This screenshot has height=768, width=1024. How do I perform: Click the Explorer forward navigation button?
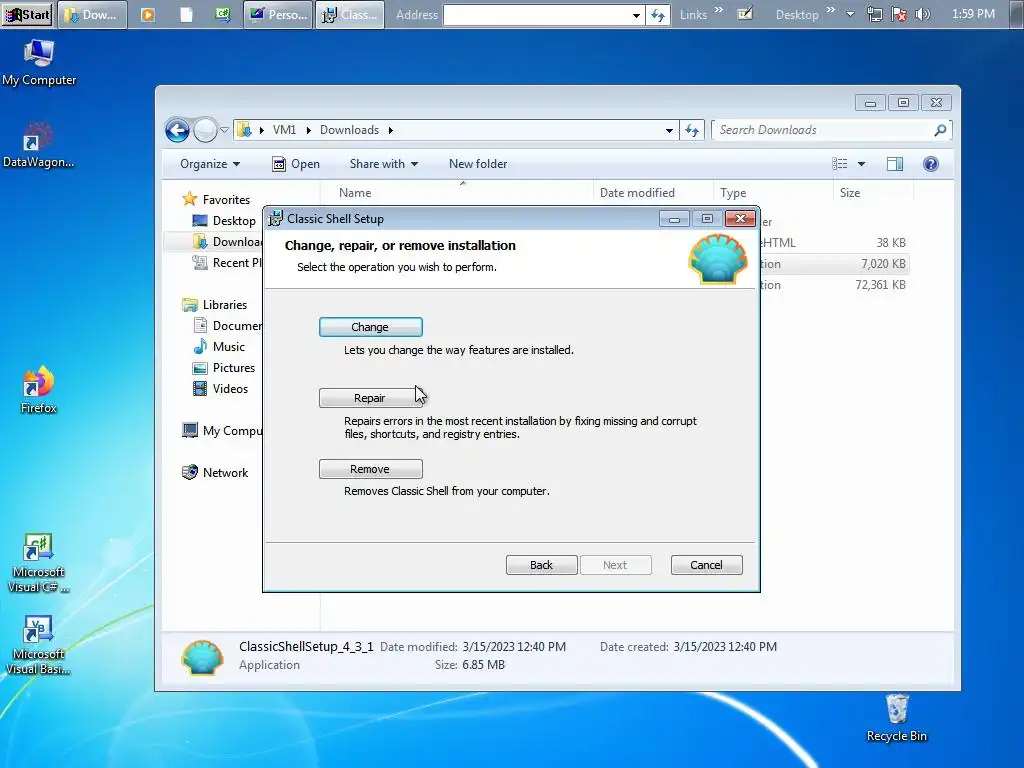click(205, 131)
